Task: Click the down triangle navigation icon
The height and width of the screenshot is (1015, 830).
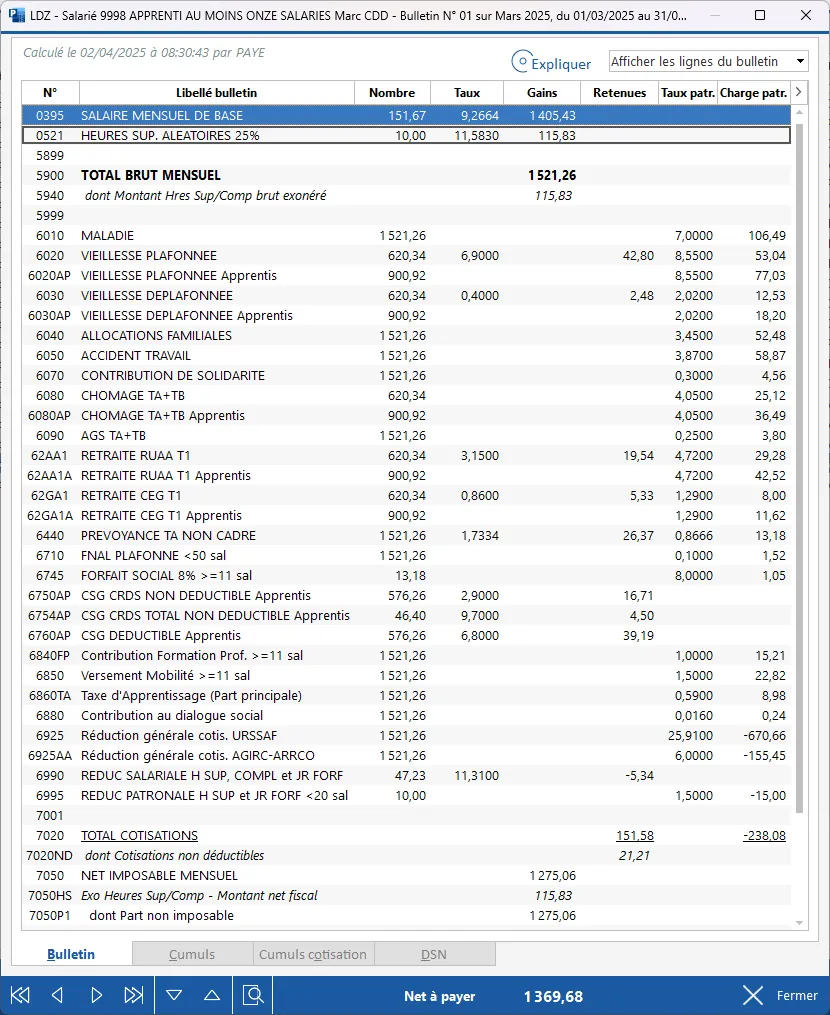Action: [174, 995]
